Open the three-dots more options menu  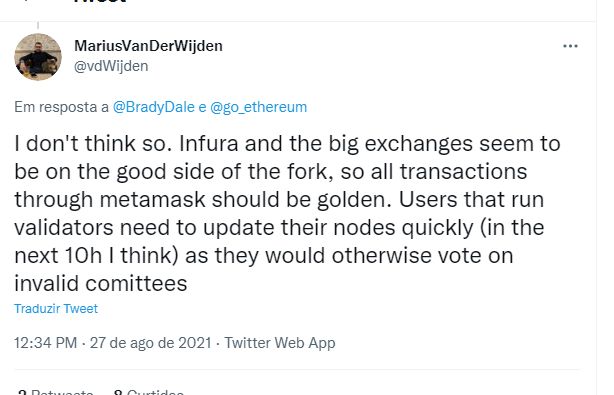[x=570, y=46]
